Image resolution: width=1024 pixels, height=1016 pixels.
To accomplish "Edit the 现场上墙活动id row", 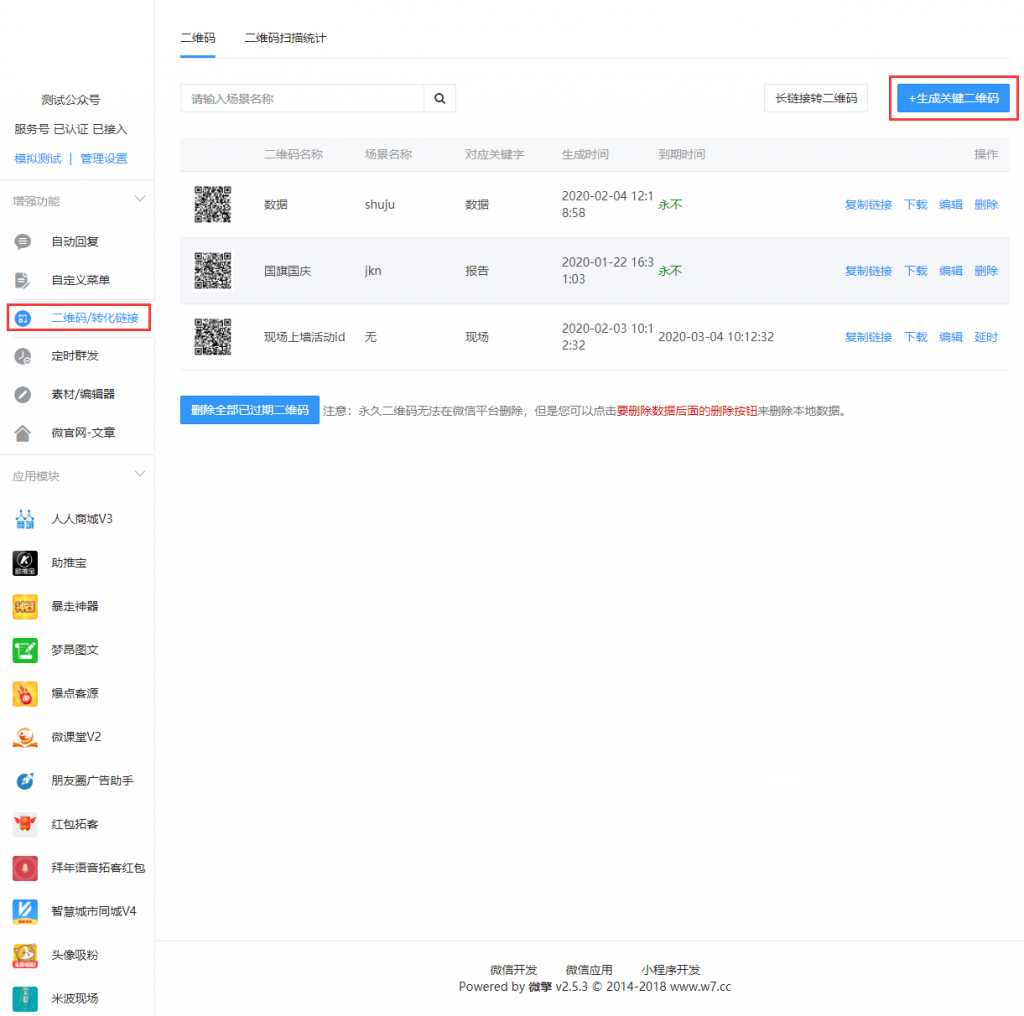I will click(x=951, y=337).
